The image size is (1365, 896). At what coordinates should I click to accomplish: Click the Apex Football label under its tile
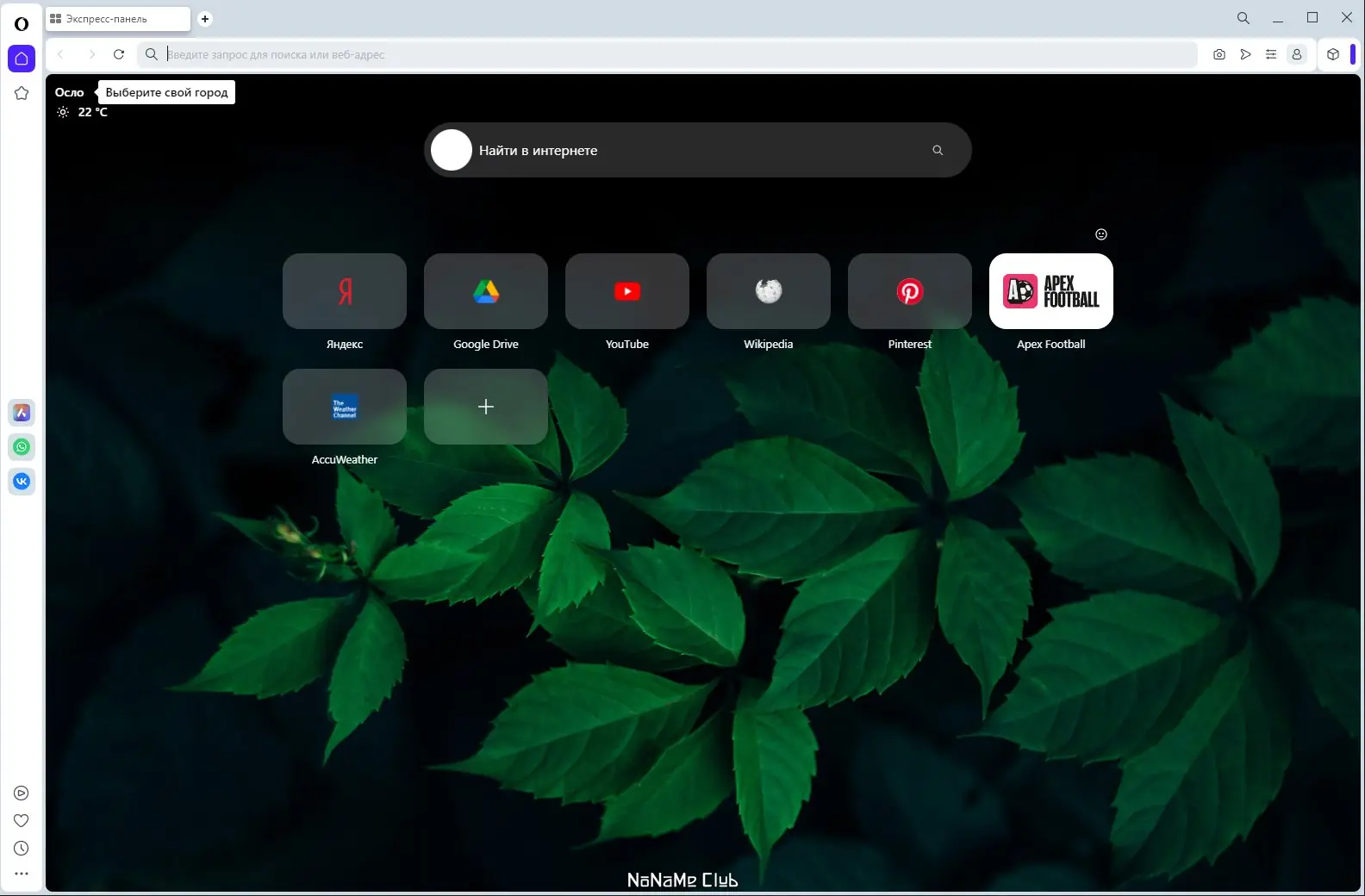coord(1051,344)
